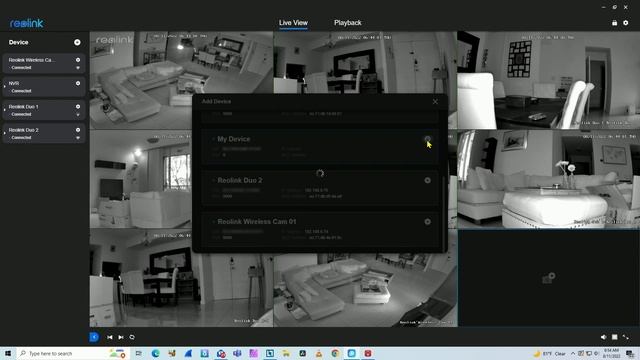Viewport: 640px width, 360px height.
Task: Add My Device using its plus button
Action: pyautogui.click(x=427, y=139)
